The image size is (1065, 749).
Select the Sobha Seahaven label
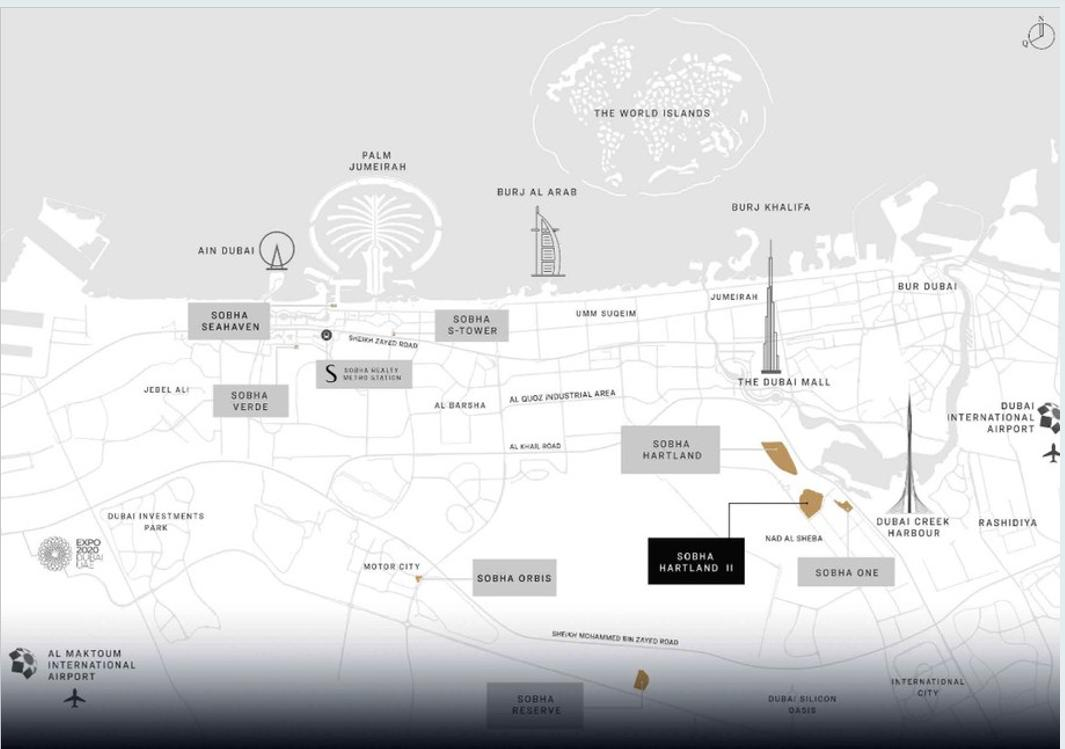[x=230, y=320]
